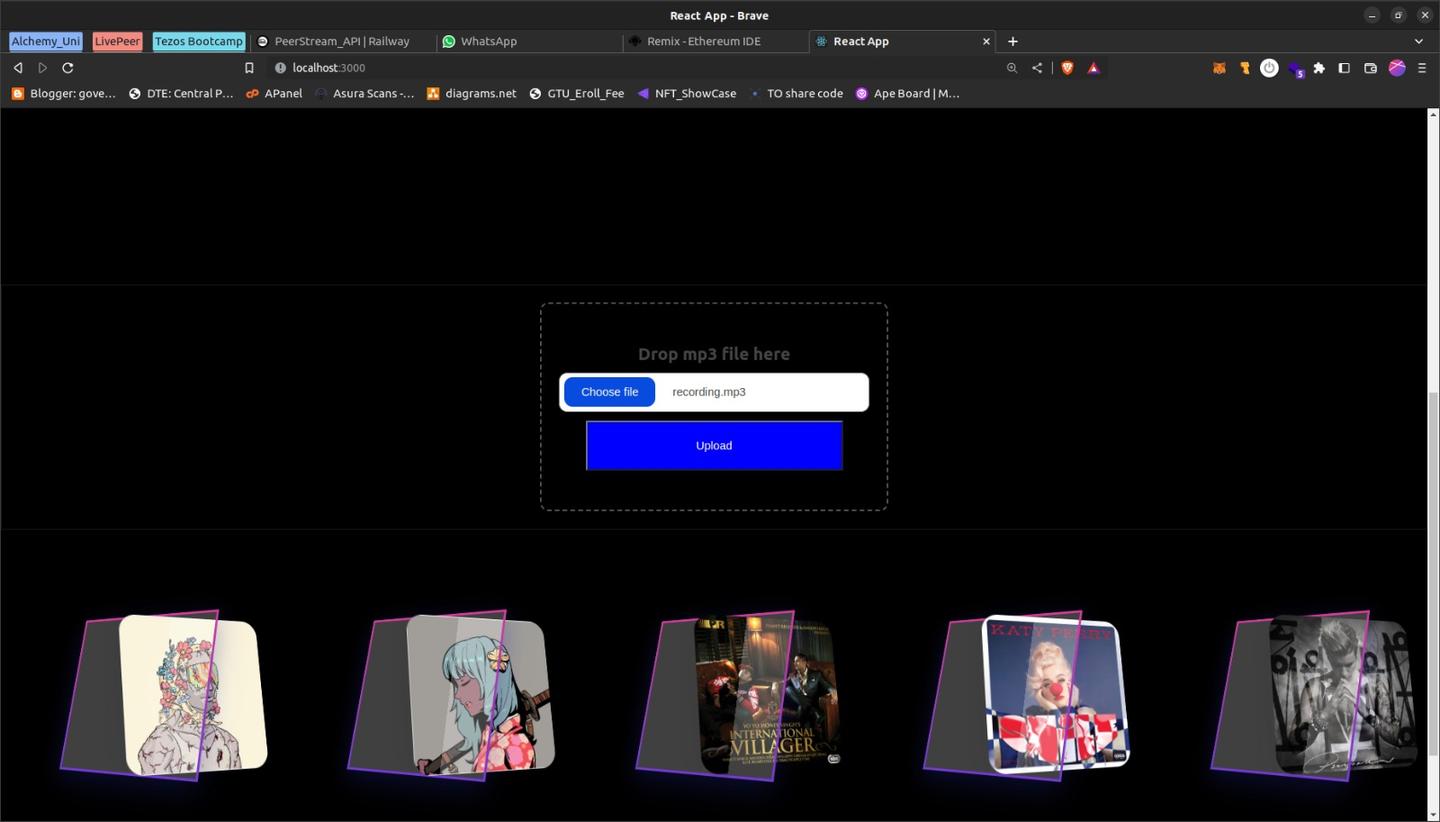Open Brave Wallet icon
Screen dimensions: 1440x822
click(x=1371, y=68)
